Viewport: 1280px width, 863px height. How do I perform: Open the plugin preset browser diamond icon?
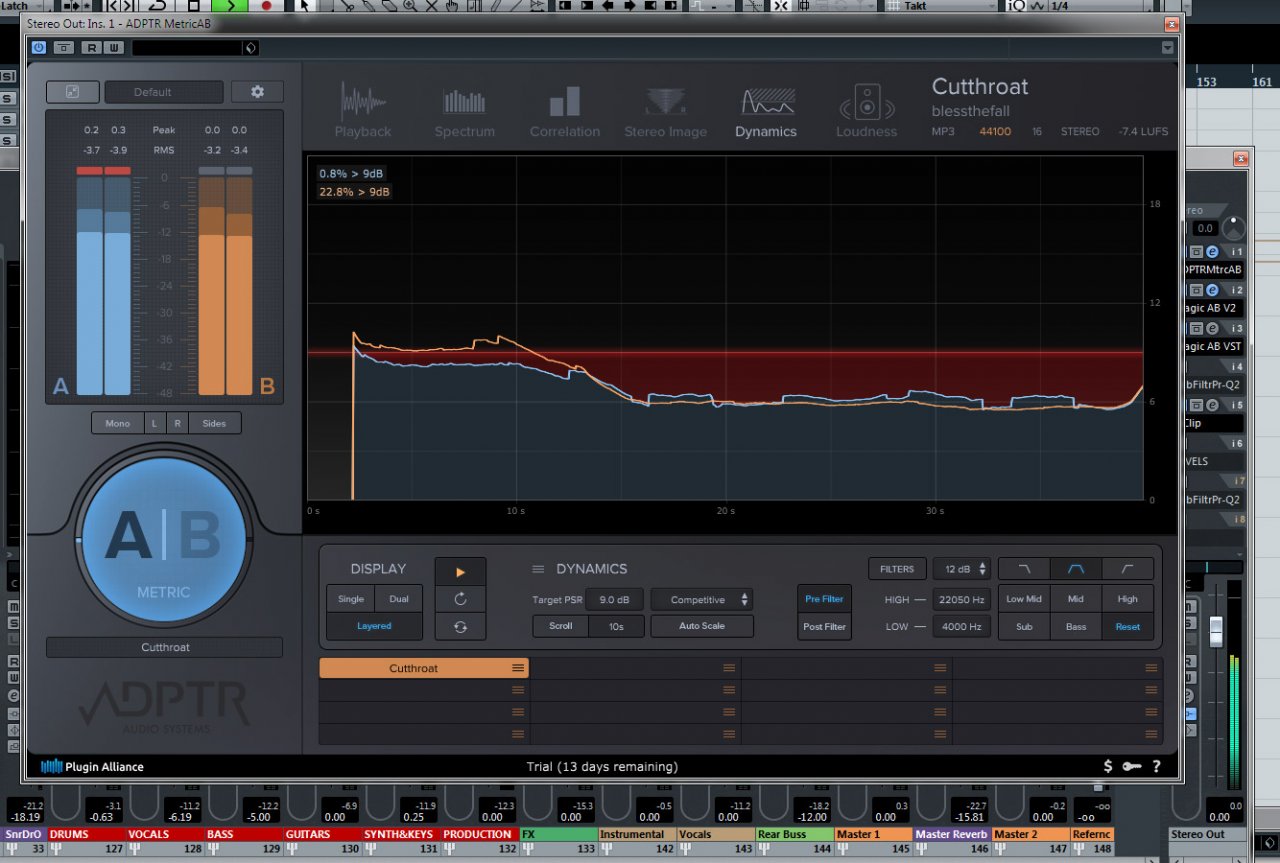[251, 47]
